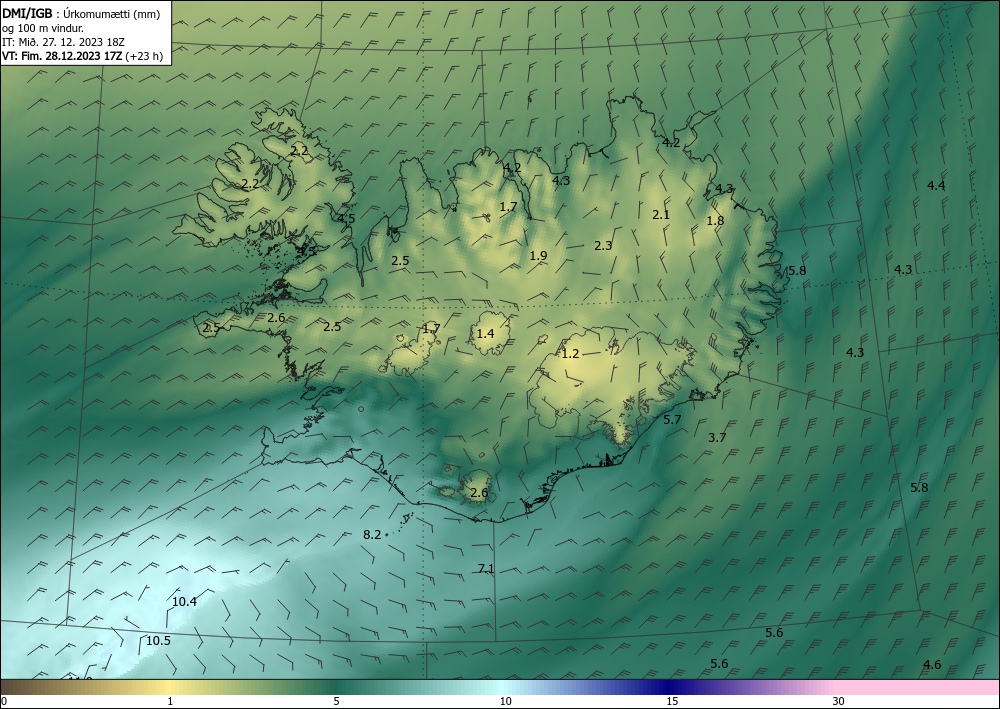Viewport: 1000px width, 709px height.
Task: Select the 4.4 value over the eastern sea
Action: click(936, 186)
